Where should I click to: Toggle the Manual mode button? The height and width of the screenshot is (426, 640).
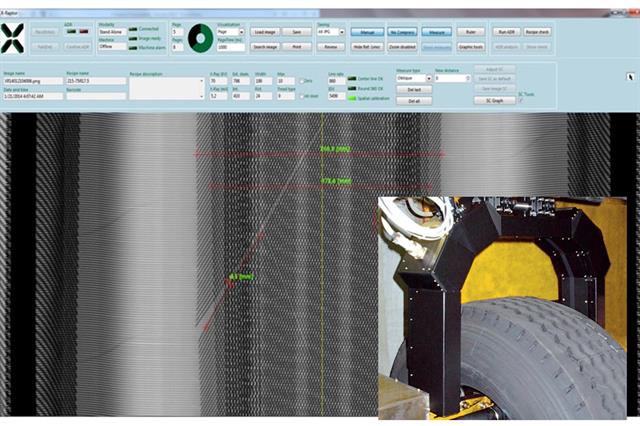coord(367,32)
